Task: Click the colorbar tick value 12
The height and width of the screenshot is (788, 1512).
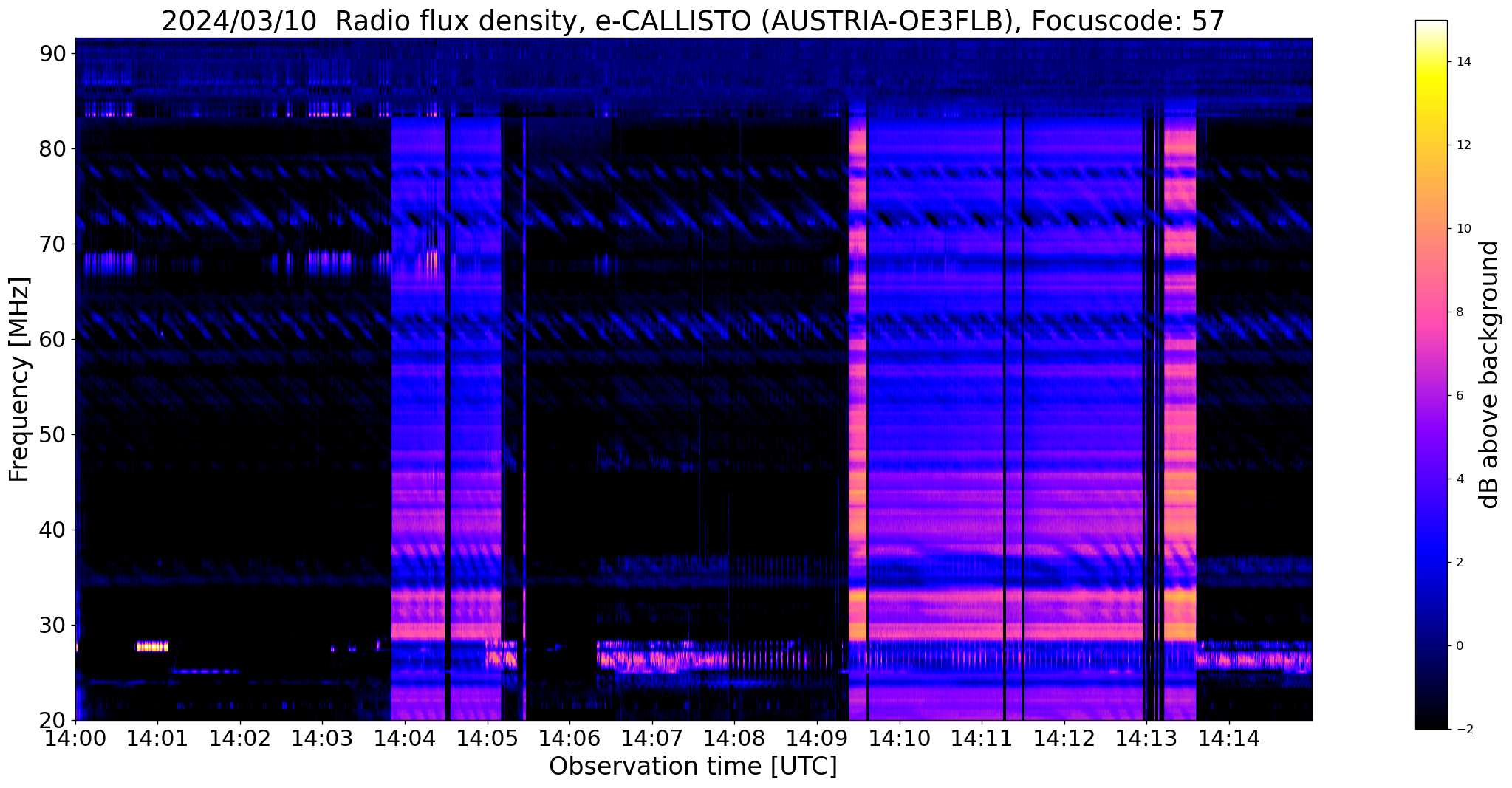Action: click(x=1463, y=145)
